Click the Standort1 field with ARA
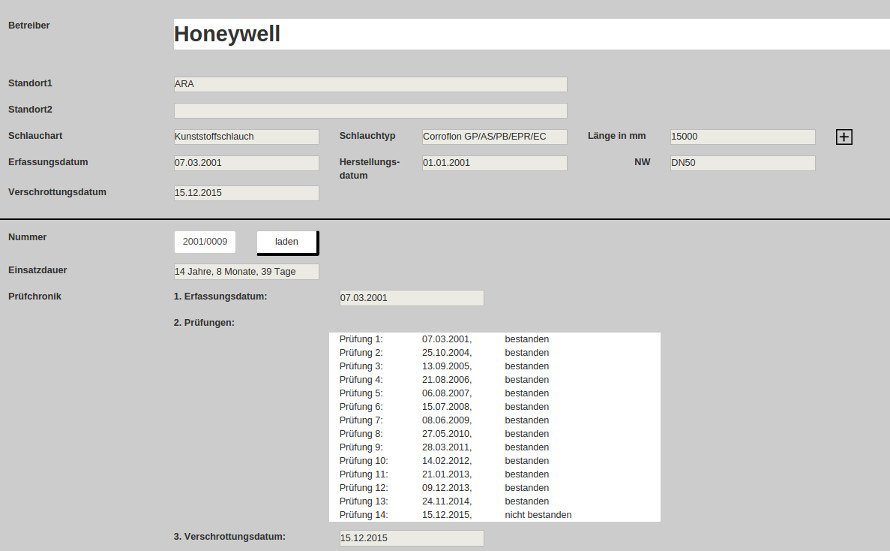Image resolution: width=890 pixels, height=551 pixels. 371,84
